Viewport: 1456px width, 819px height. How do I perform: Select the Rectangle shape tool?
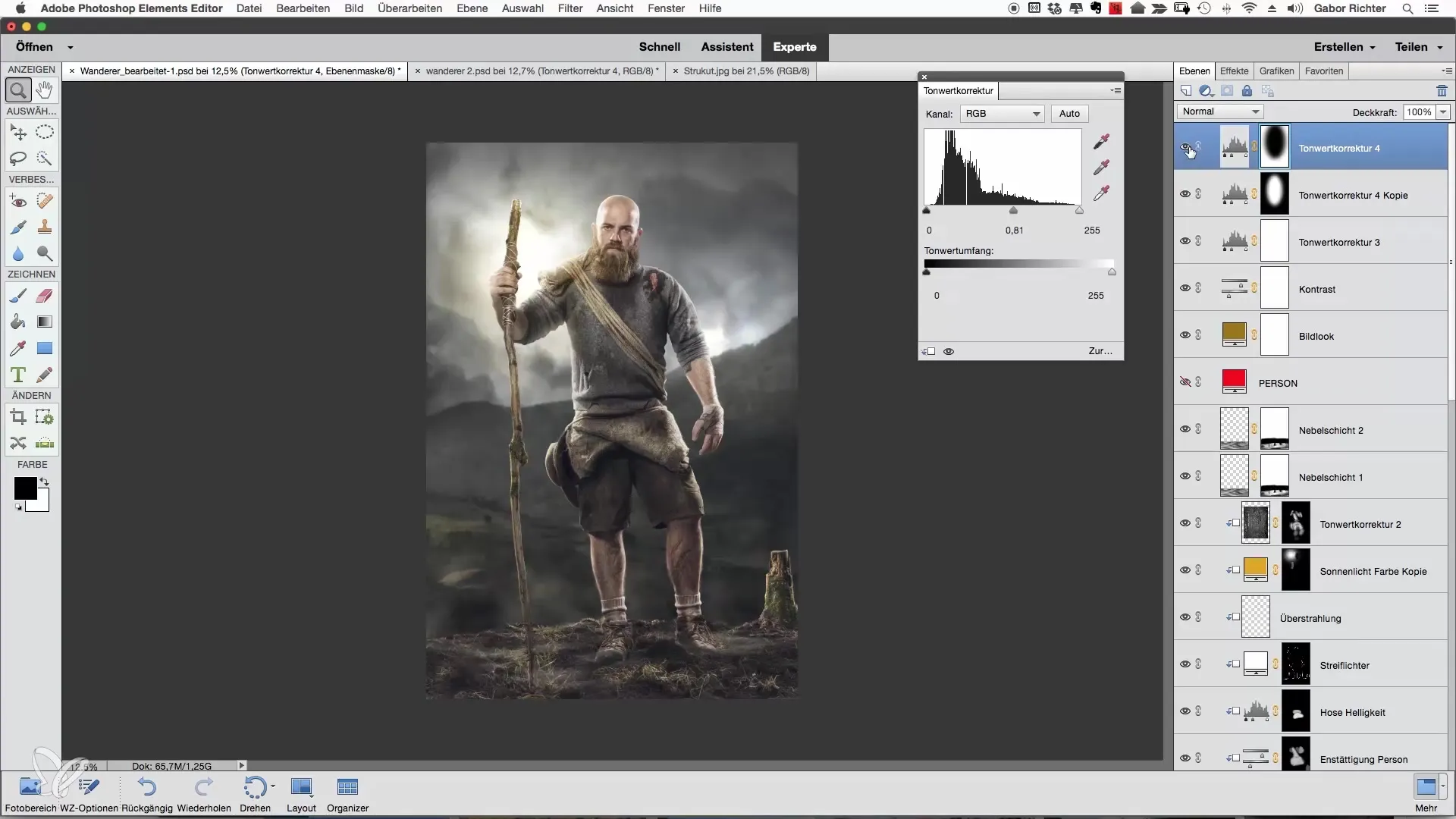pos(45,348)
